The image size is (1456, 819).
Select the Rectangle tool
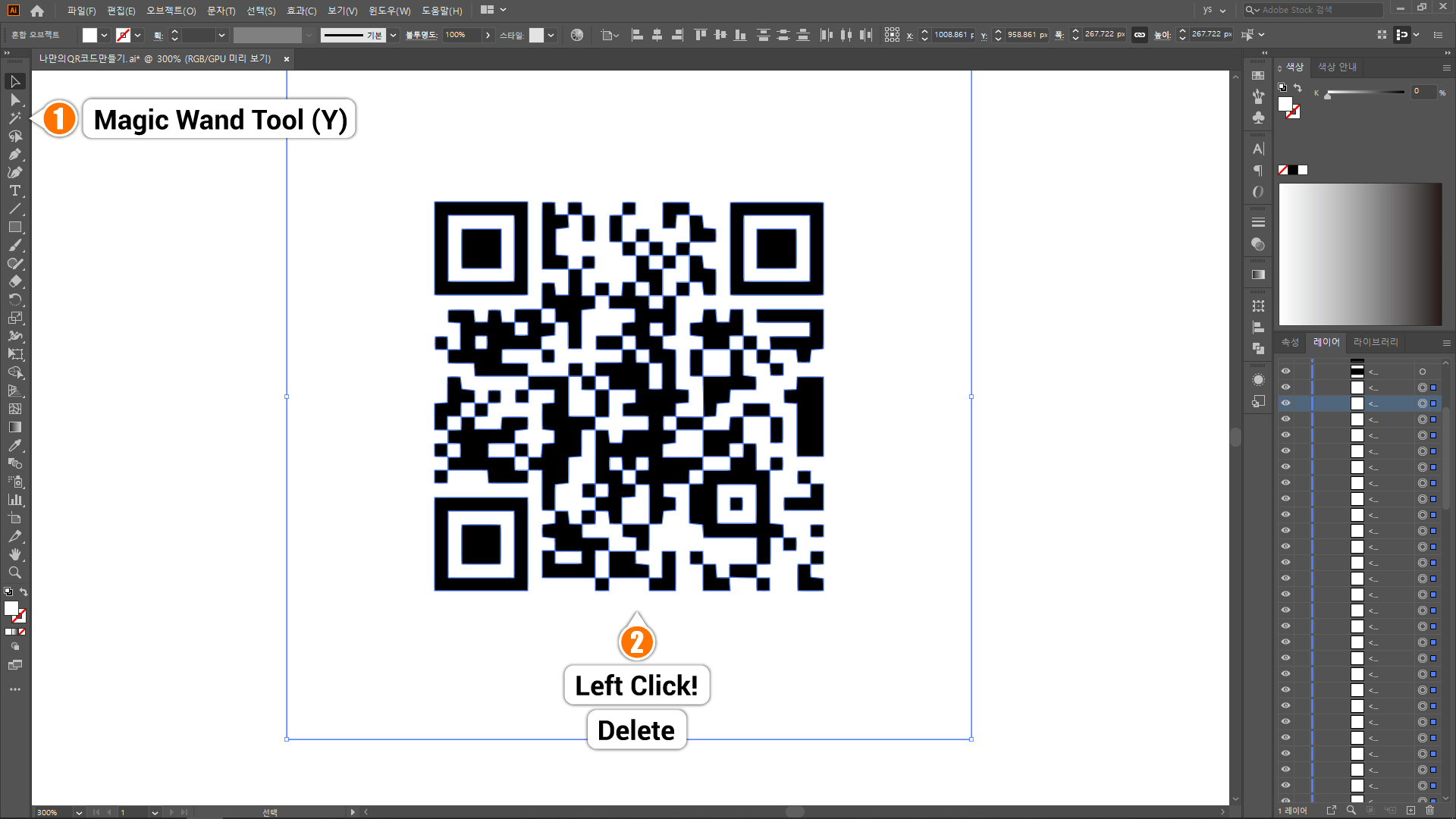pyautogui.click(x=15, y=227)
